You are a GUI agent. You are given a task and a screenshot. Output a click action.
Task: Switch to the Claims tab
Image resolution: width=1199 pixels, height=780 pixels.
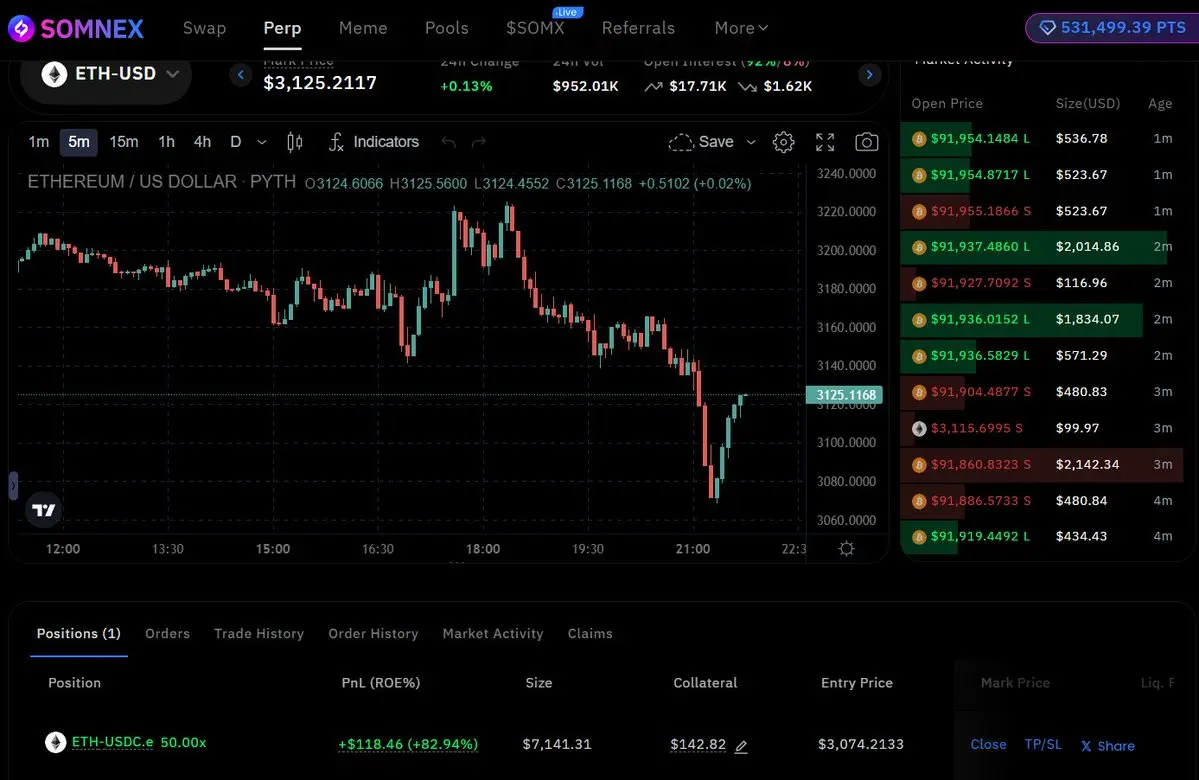[x=590, y=633]
